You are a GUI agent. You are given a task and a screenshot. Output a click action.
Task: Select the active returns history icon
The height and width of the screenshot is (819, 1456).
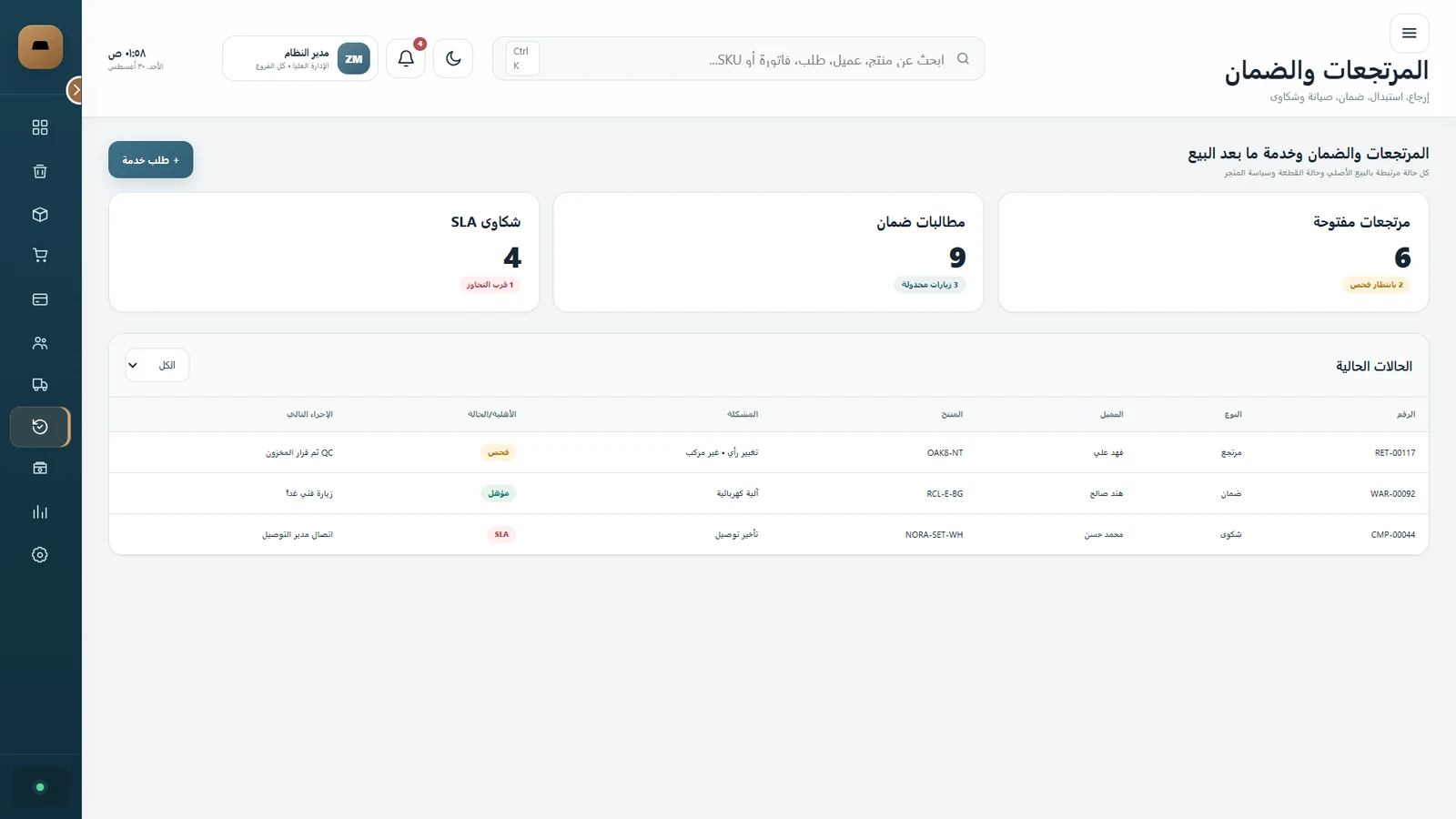coord(40,427)
